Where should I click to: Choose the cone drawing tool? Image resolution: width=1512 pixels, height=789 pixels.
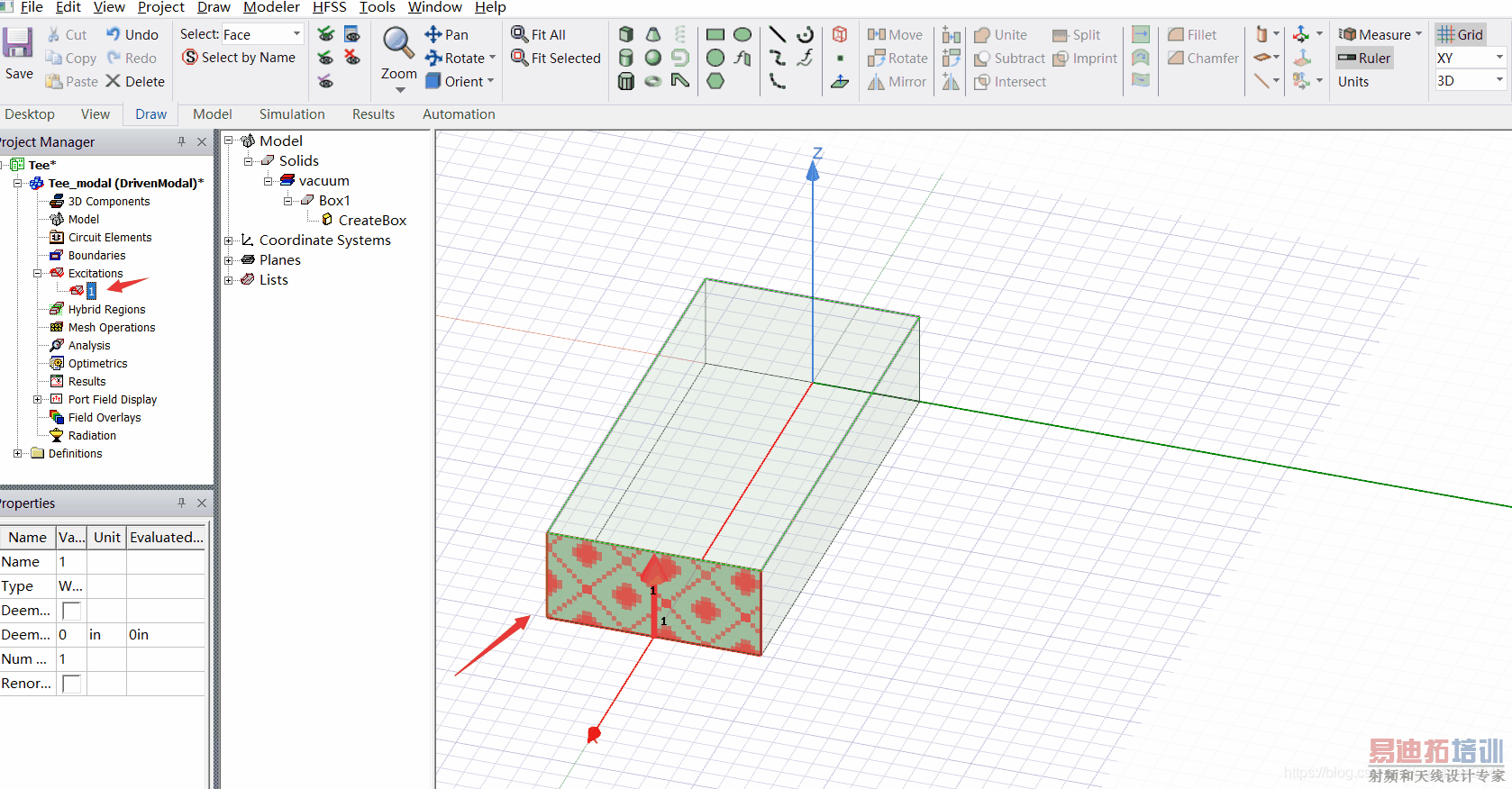tap(653, 34)
